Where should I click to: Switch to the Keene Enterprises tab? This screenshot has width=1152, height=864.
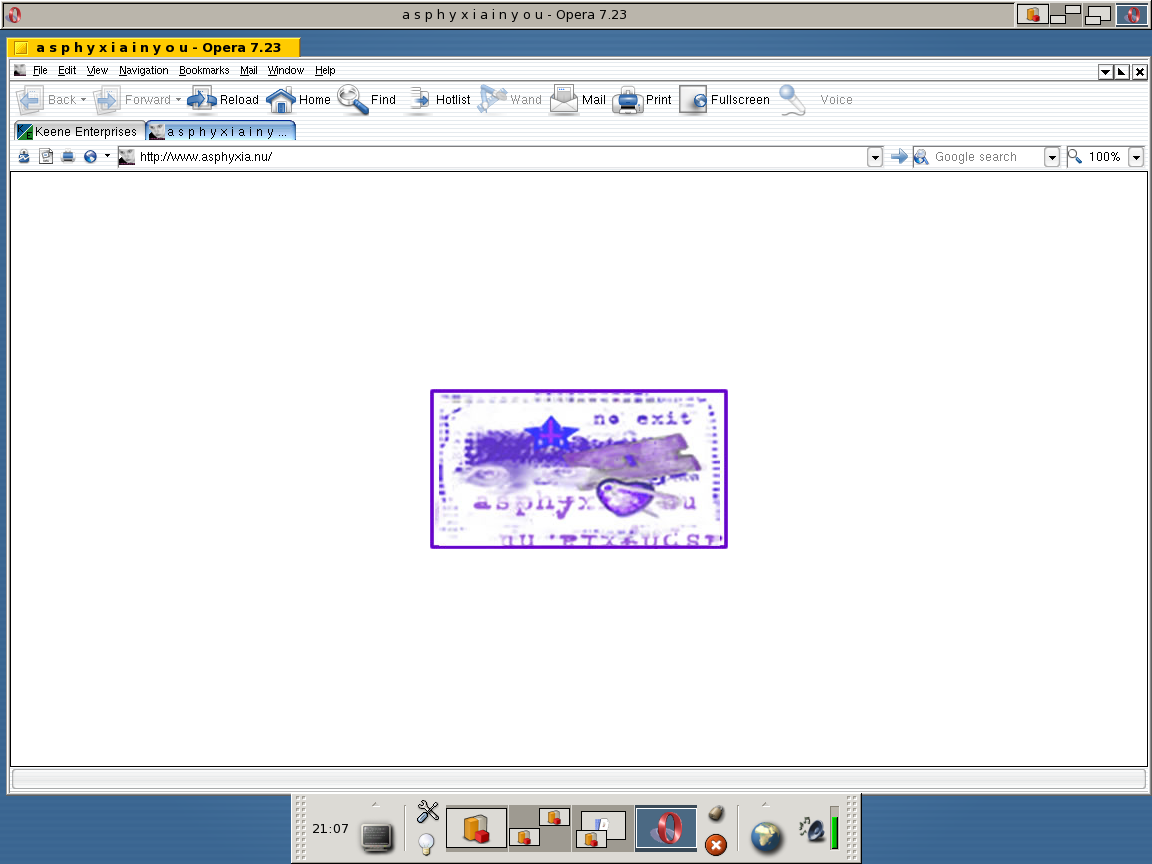(x=79, y=132)
